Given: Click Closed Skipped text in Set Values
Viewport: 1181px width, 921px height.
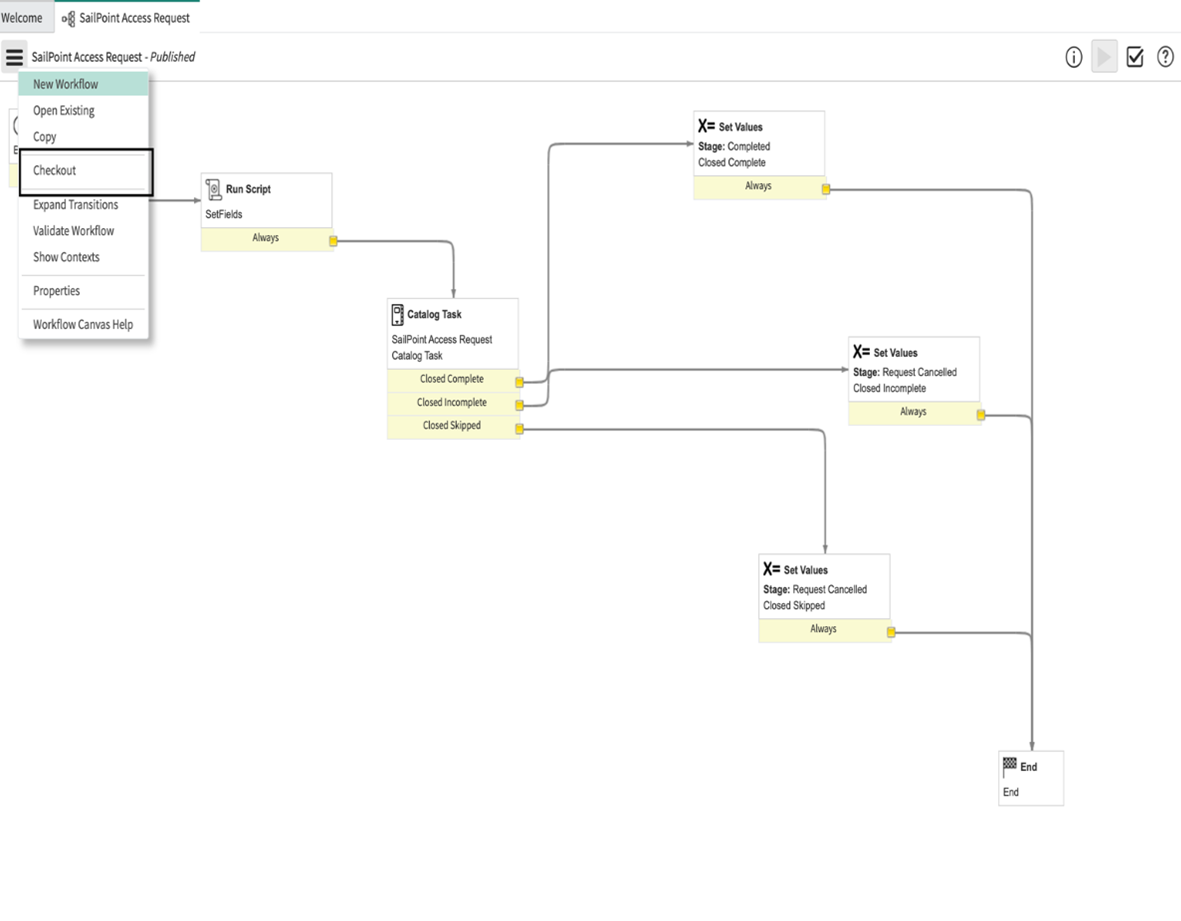Looking at the screenshot, I should pos(794,605).
